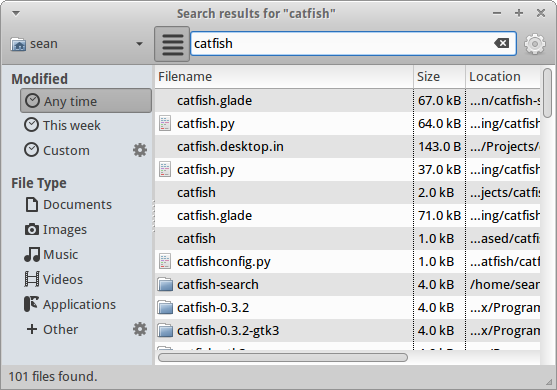This screenshot has width=557, height=390.
Task: Select the catfish-search folder
Action: pyautogui.click(x=347, y=285)
